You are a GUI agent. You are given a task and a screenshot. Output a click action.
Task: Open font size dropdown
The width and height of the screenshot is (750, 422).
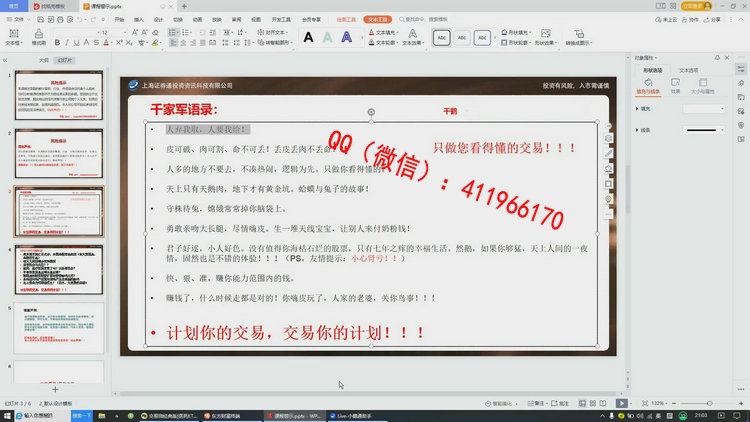point(125,32)
